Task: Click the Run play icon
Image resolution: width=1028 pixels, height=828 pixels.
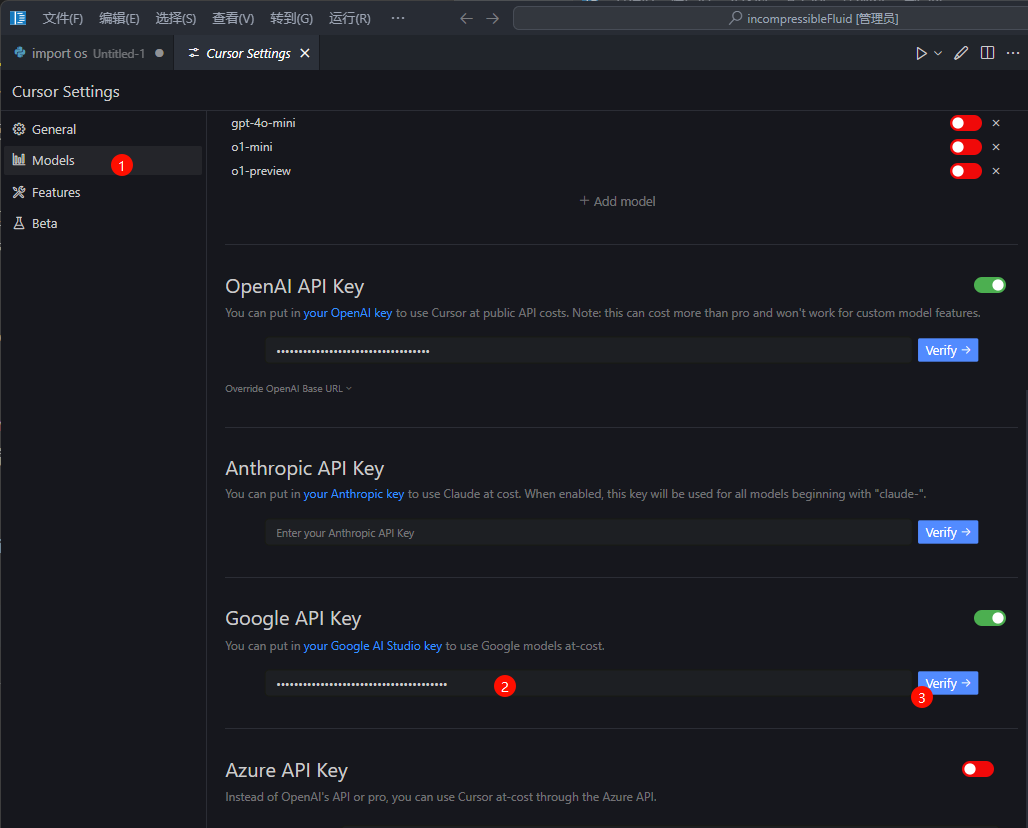Action: pos(921,53)
